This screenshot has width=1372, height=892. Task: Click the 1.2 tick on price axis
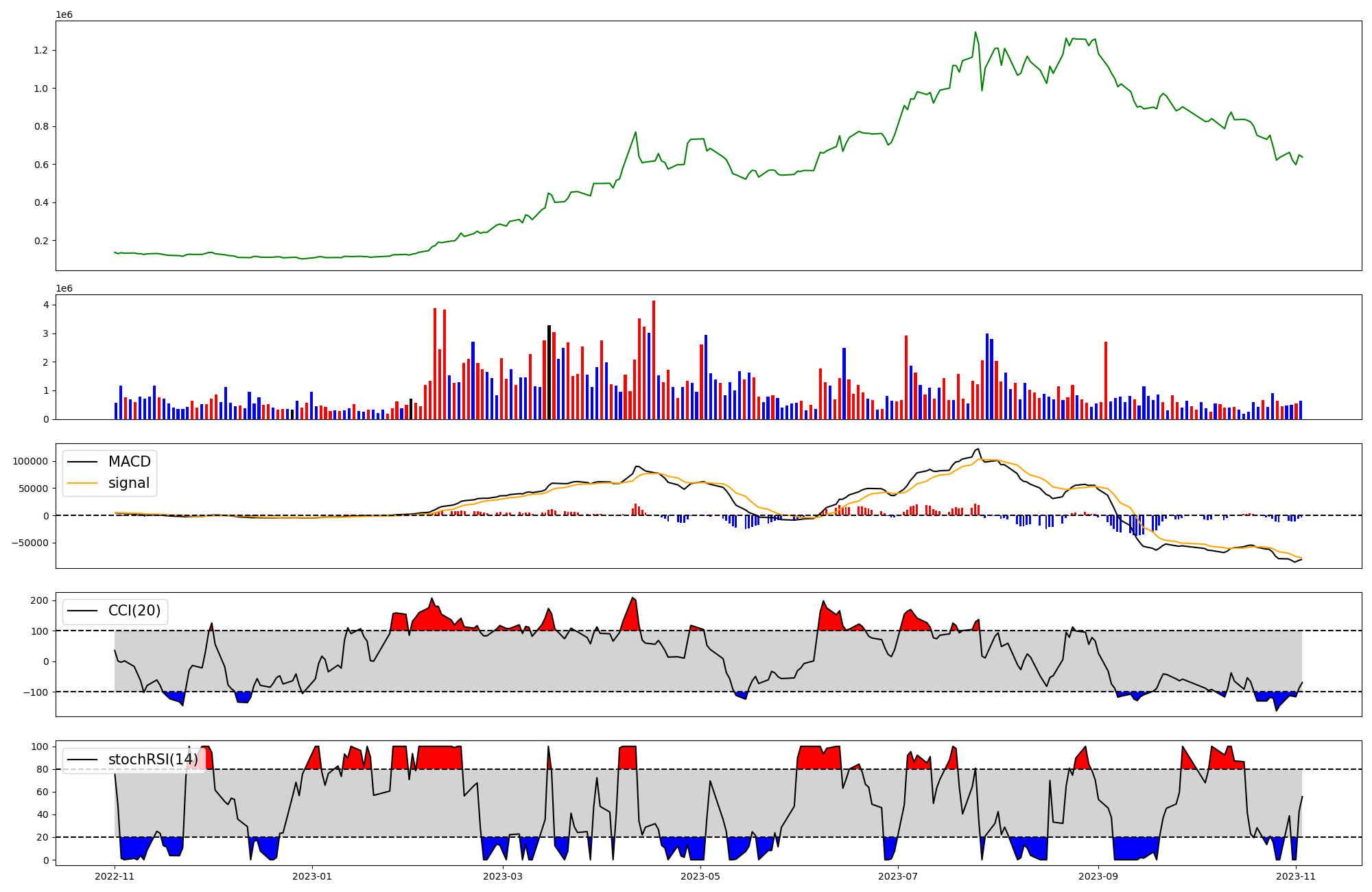point(40,51)
